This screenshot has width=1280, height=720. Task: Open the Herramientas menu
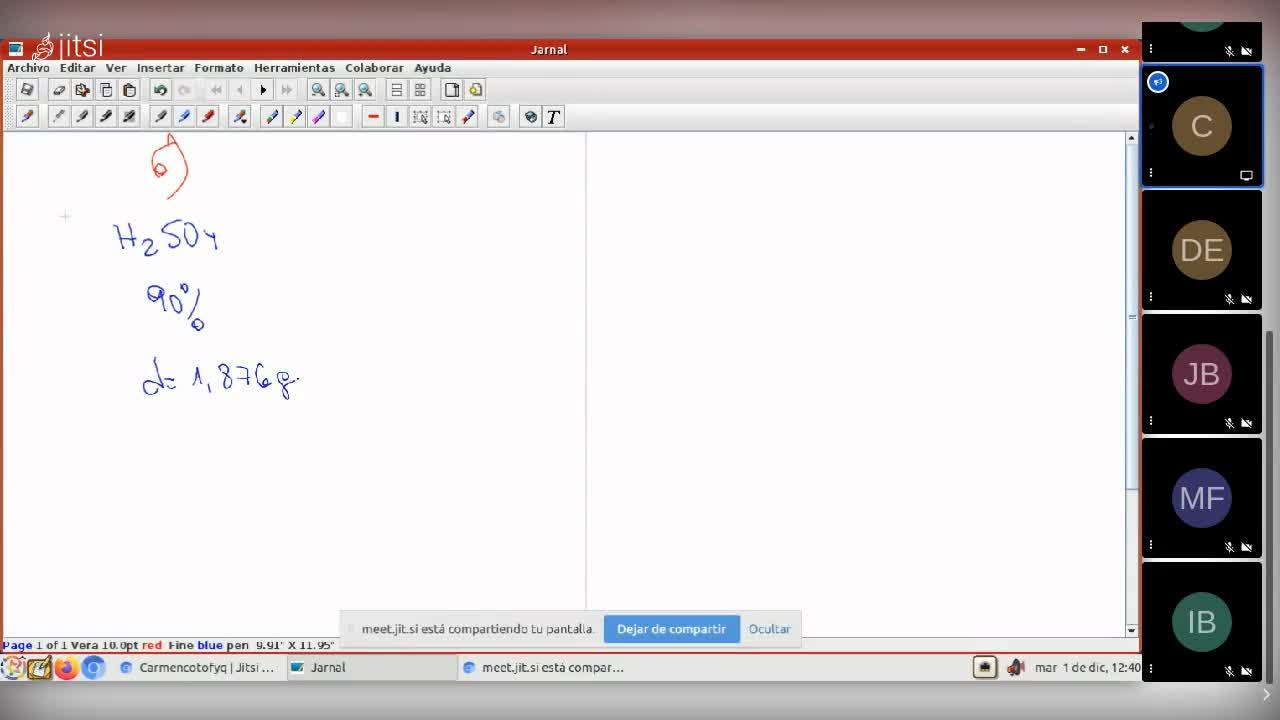tap(294, 68)
